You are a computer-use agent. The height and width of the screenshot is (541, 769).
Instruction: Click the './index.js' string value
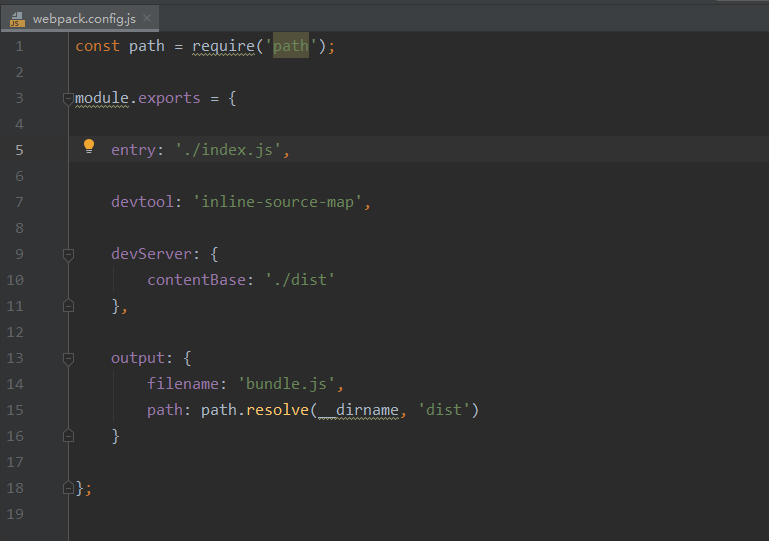(228, 150)
